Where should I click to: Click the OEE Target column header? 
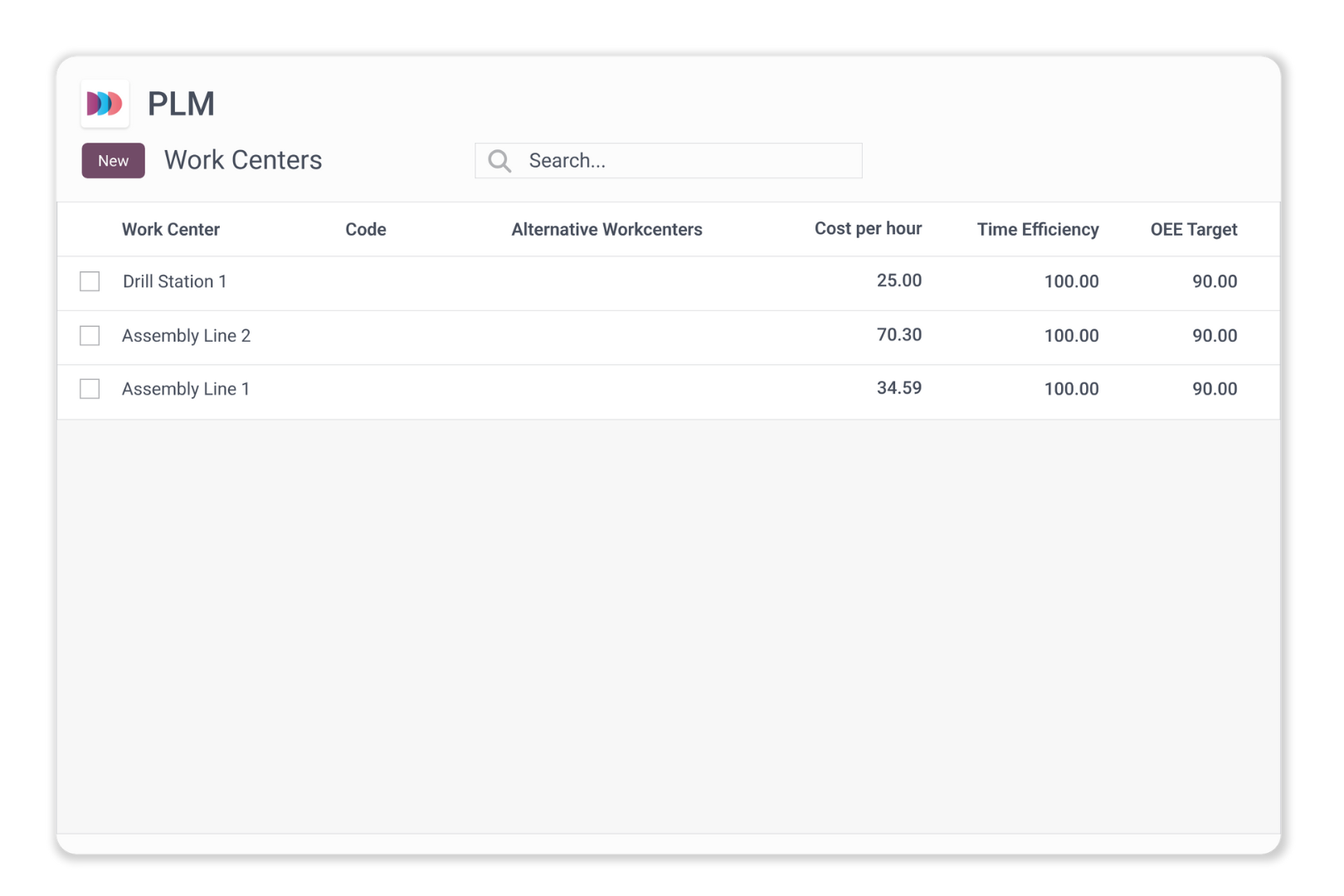click(1193, 230)
